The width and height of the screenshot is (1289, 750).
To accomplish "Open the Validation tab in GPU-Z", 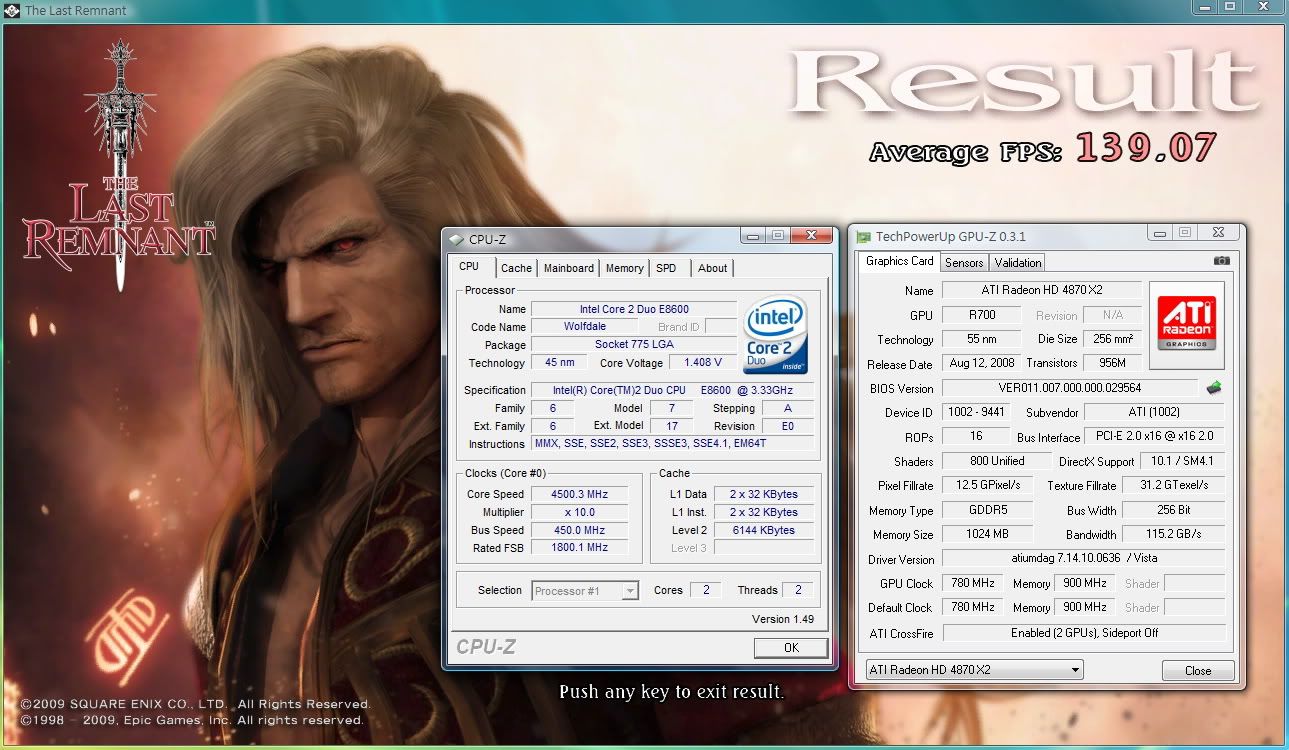I will [1018, 263].
